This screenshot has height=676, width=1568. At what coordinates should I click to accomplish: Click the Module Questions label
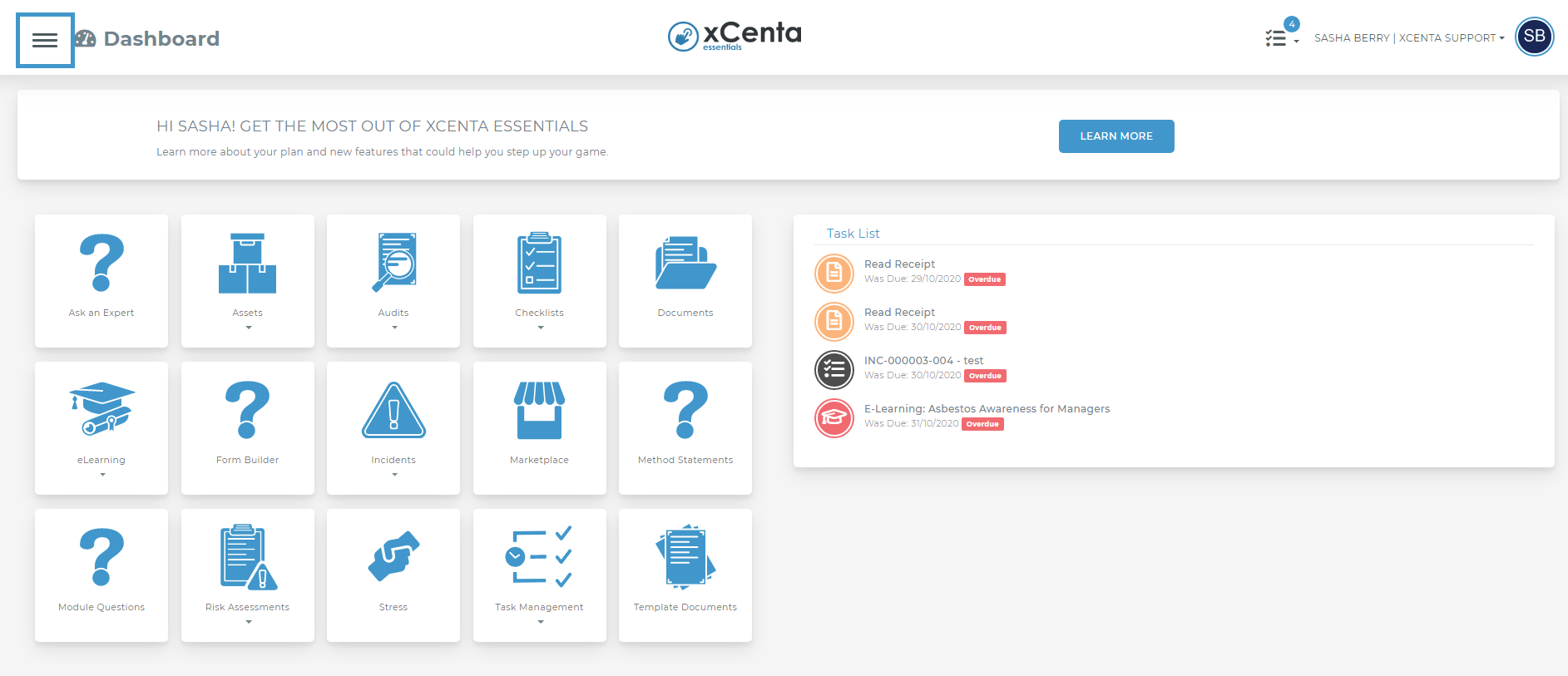pos(101,608)
